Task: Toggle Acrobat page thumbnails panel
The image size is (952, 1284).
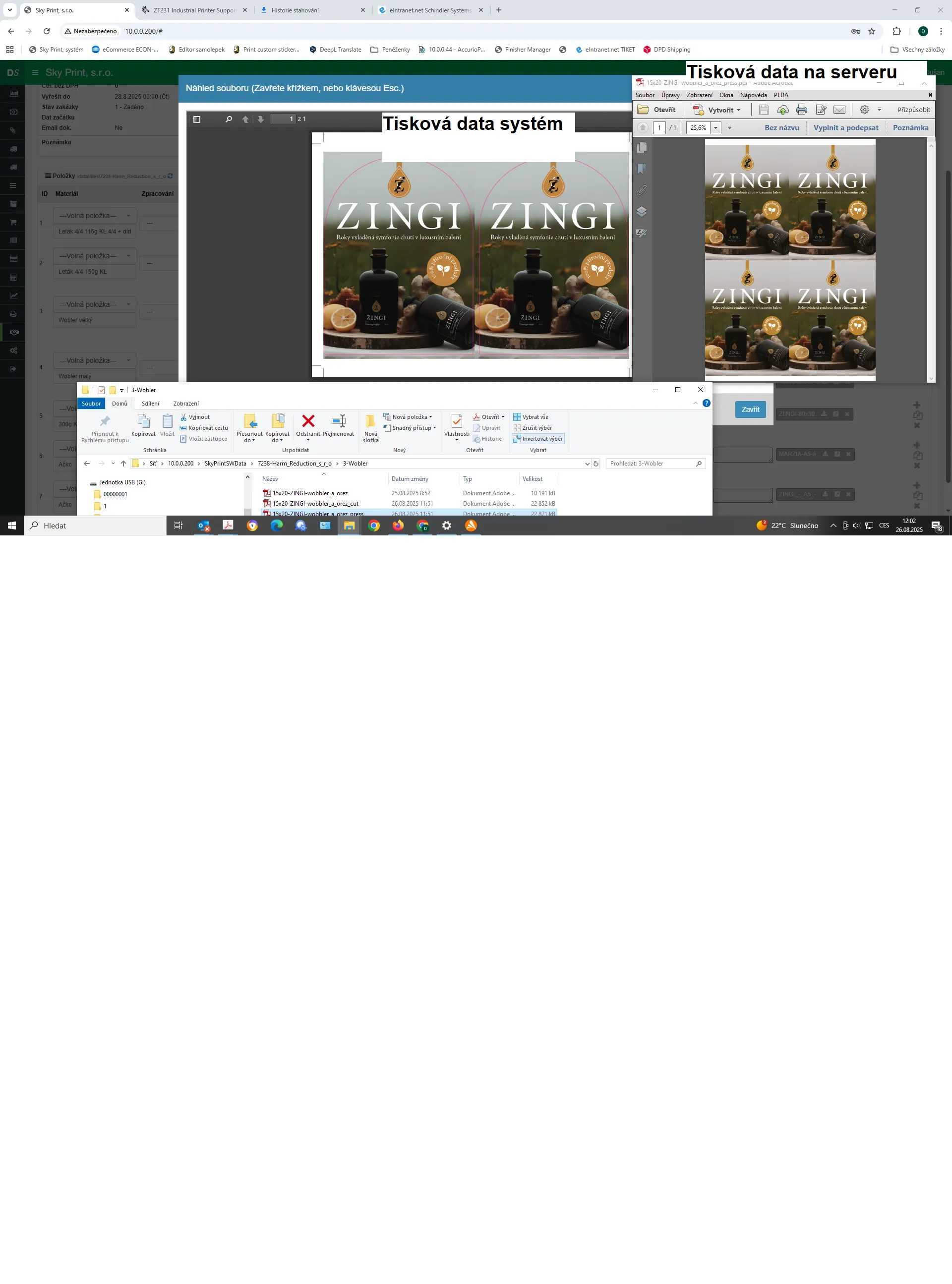Action: point(642,147)
